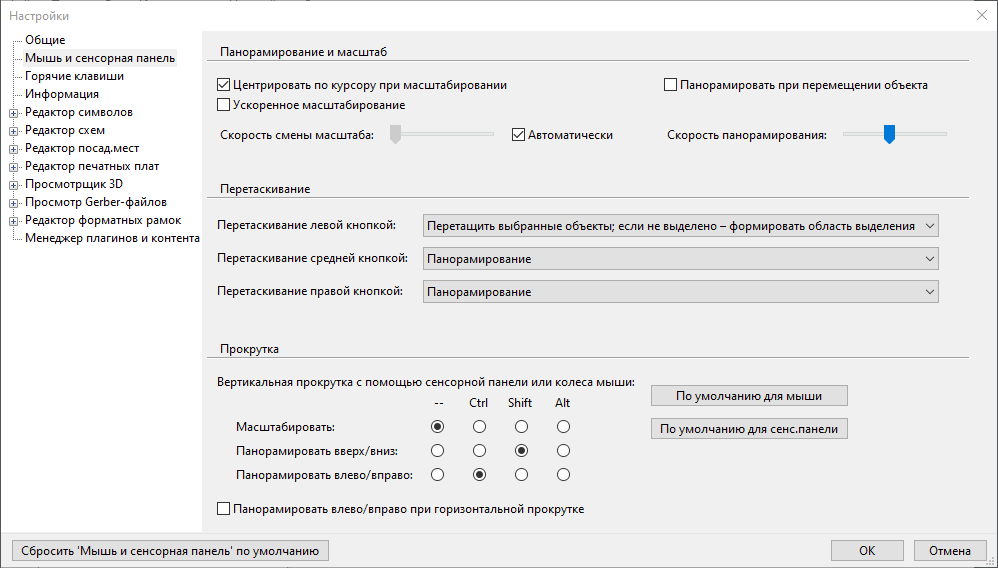Image resolution: width=998 pixels, height=568 pixels.
Task: Expand the Редактор схем tree node
Action: (x=13, y=131)
